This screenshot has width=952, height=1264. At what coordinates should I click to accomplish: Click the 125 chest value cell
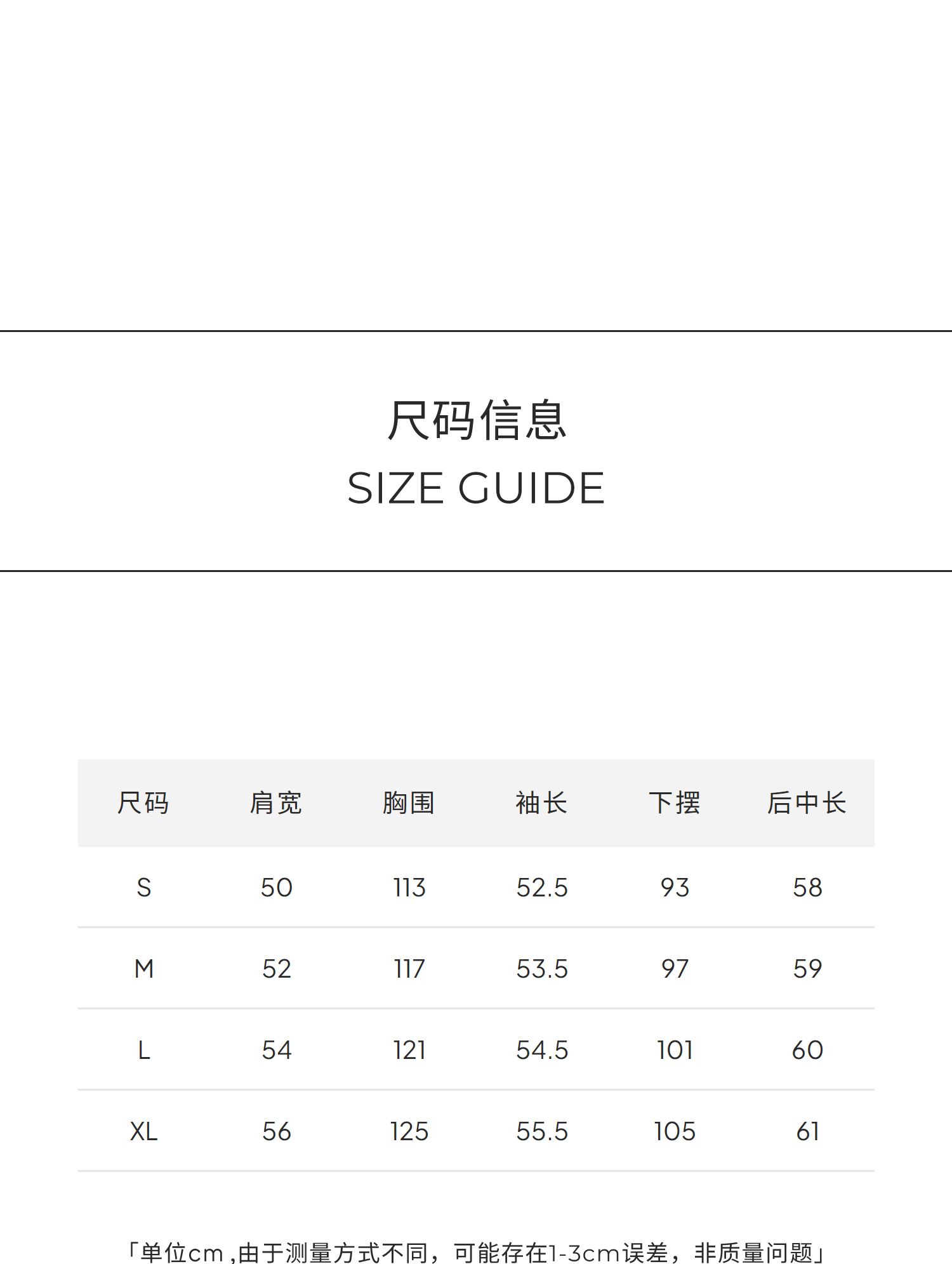tap(409, 1131)
